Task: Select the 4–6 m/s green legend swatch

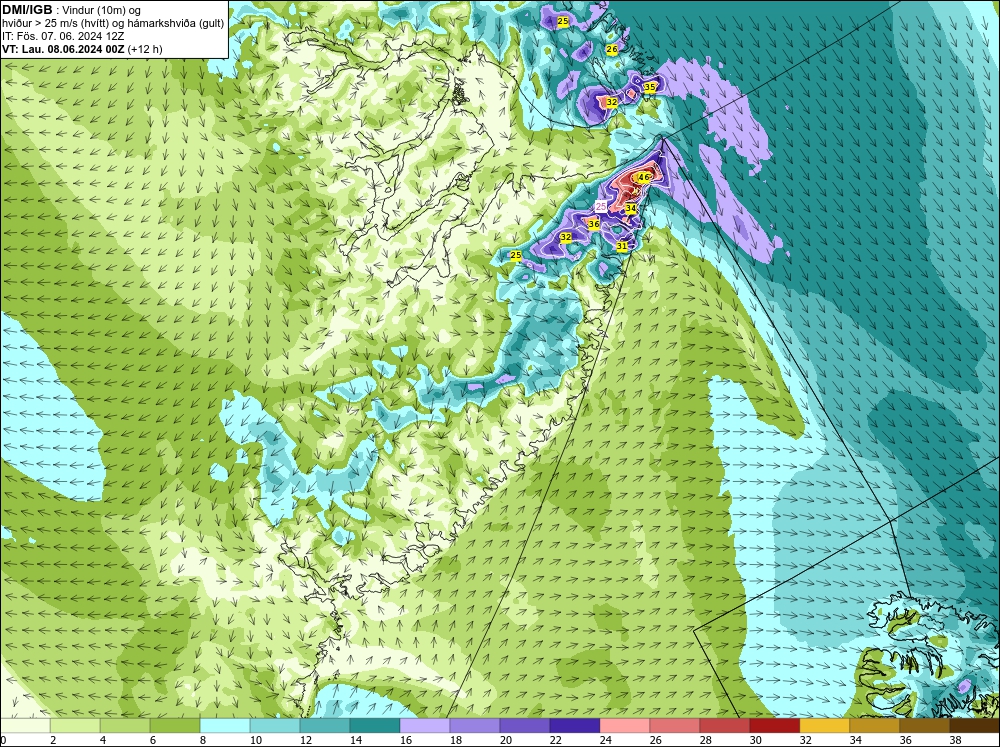Action: [125, 725]
